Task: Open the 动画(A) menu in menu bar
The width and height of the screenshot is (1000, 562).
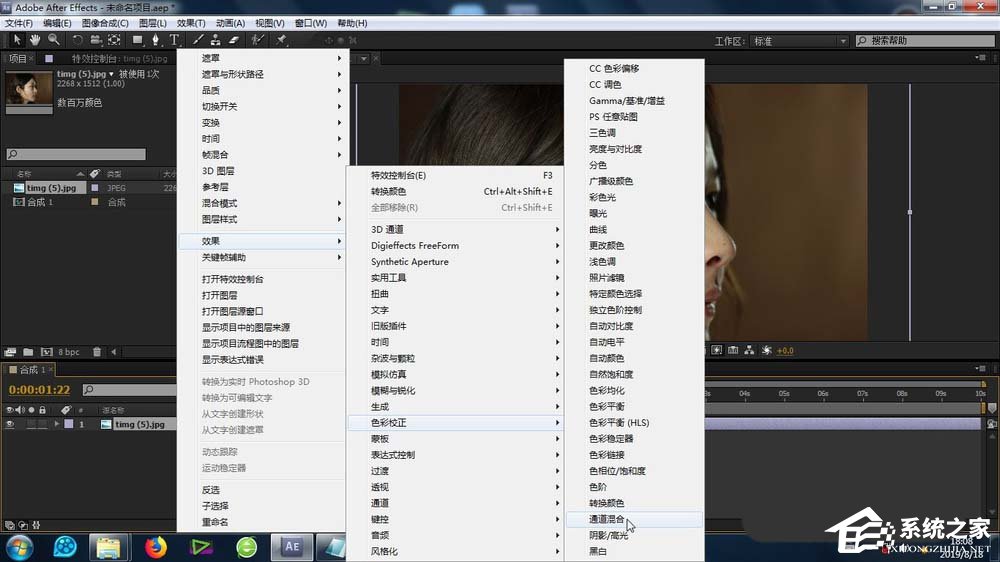Action: pyautogui.click(x=230, y=23)
